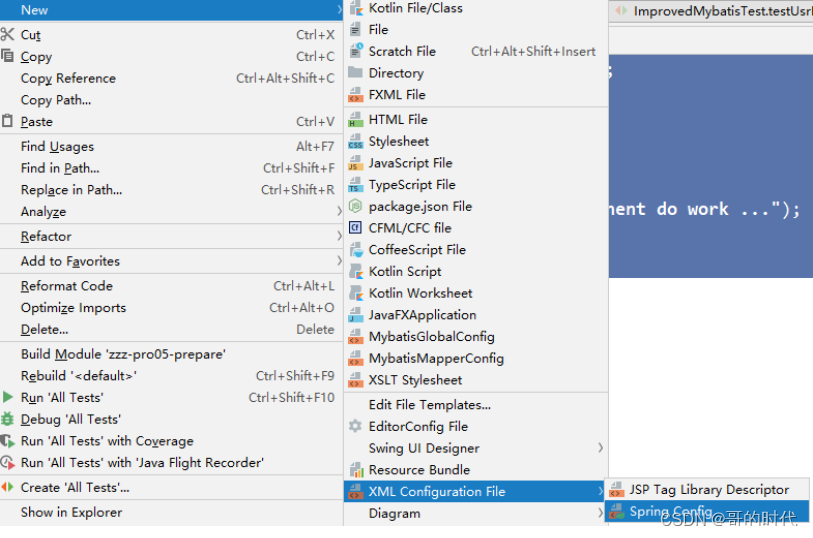Screen dimensions: 813x538
Task: Select Find in Path... entry
Action: (x=172, y=168)
